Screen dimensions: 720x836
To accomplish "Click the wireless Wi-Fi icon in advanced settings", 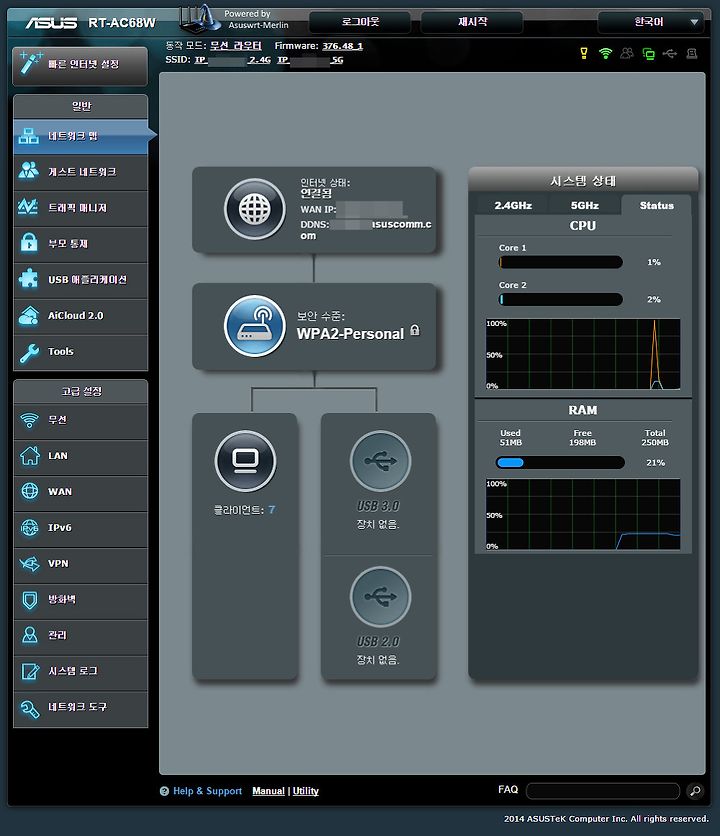I will click(29, 420).
